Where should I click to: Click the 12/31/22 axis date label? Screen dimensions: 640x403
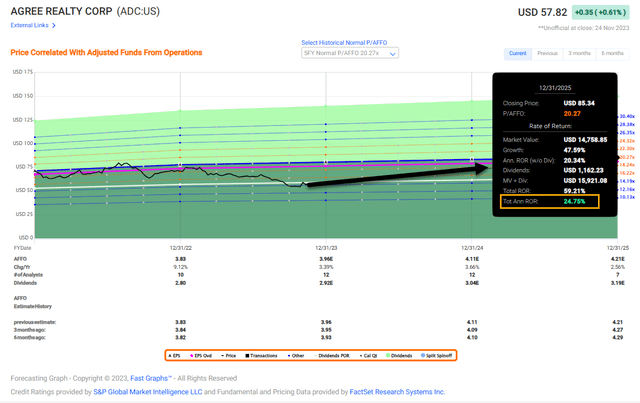(x=180, y=248)
